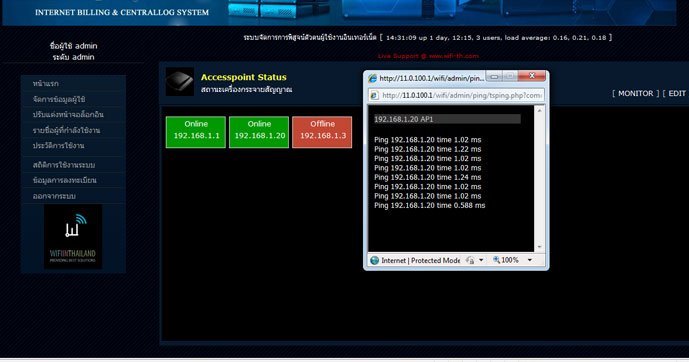Click ping line showing time 0.588 ms

430,206
